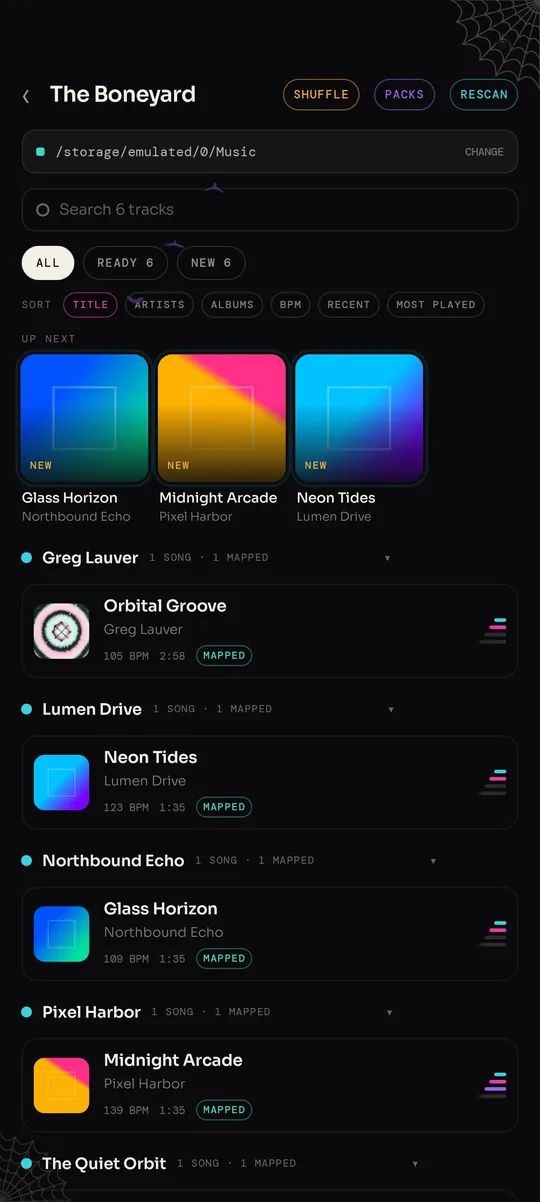Tap the teal dot beside Greg Lauver
Viewport: 540px width, 1202px height.
pos(27,558)
